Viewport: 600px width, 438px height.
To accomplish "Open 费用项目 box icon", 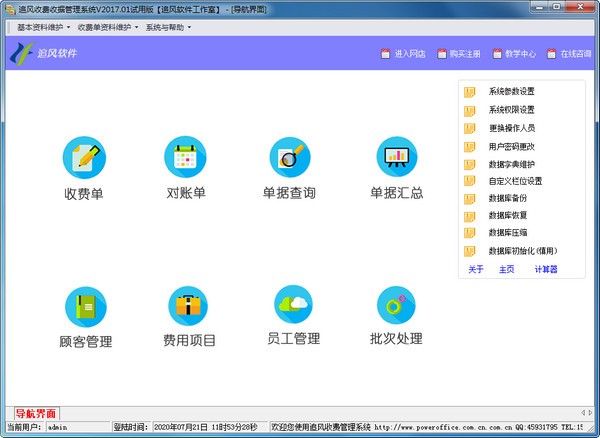I will click(189, 306).
